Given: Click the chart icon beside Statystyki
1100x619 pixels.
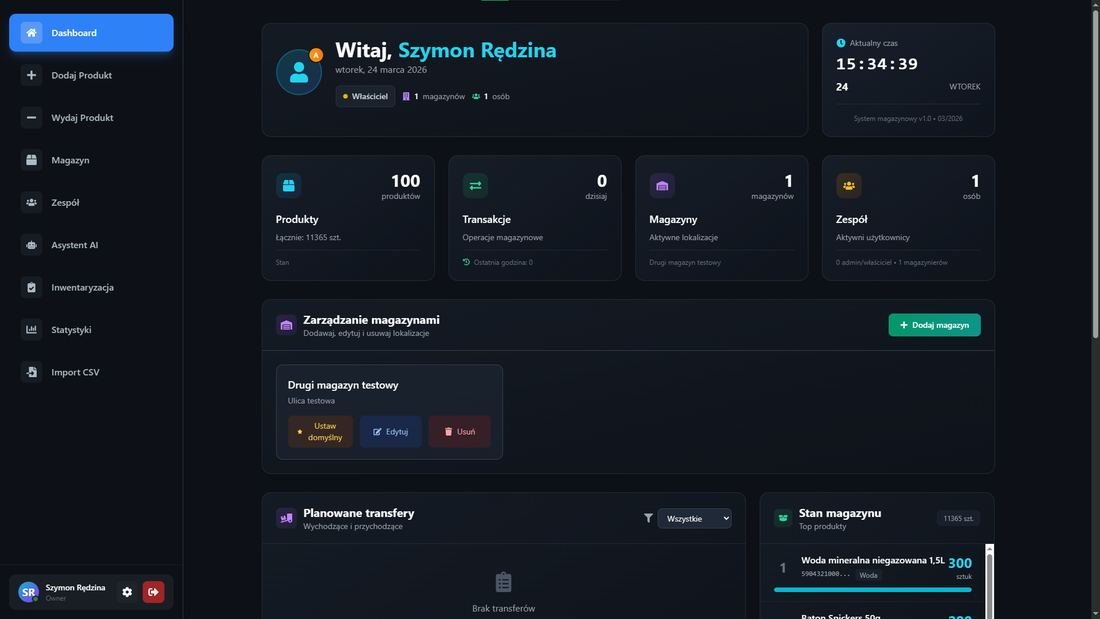Looking at the screenshot, I should 31,329.
